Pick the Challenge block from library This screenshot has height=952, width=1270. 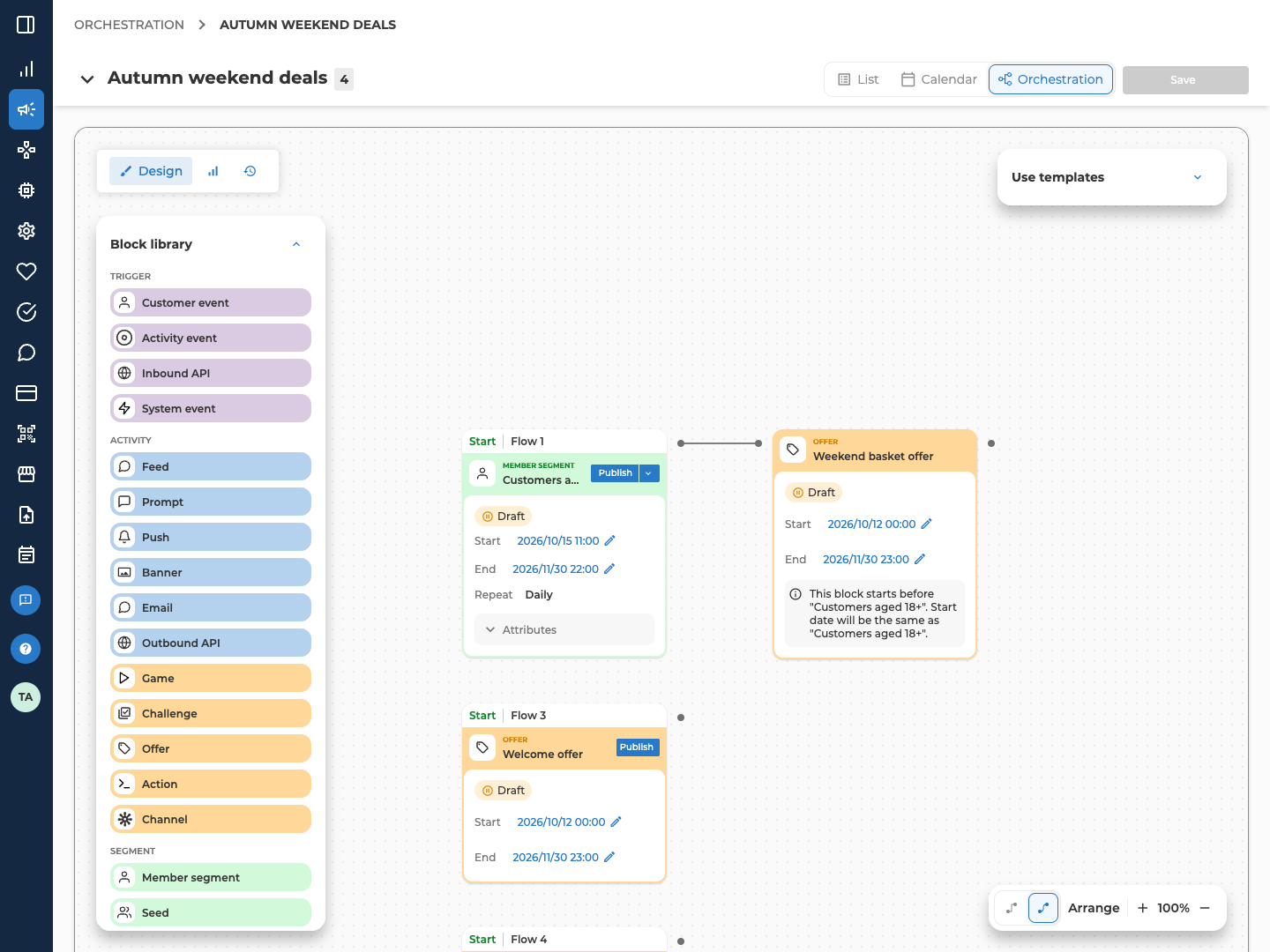(211, 713)
